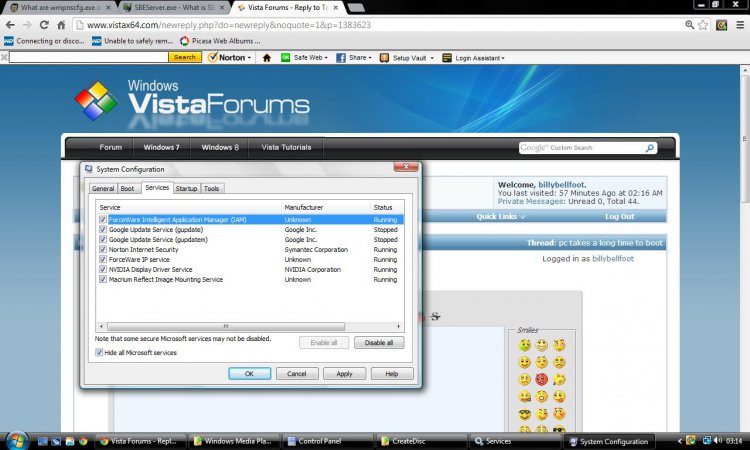Insert the sunglasses cool smiley

[x=524, y=414]
